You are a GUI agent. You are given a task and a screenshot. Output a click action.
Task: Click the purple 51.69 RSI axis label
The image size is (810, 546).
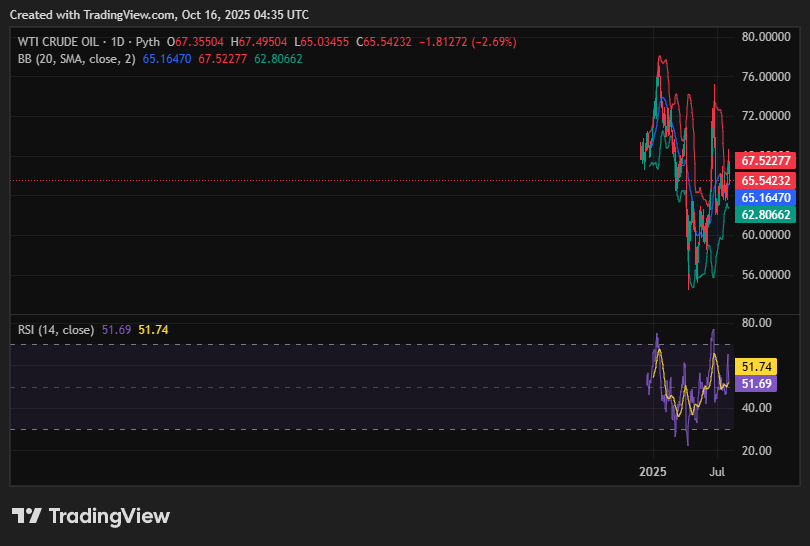coord(755,384)
